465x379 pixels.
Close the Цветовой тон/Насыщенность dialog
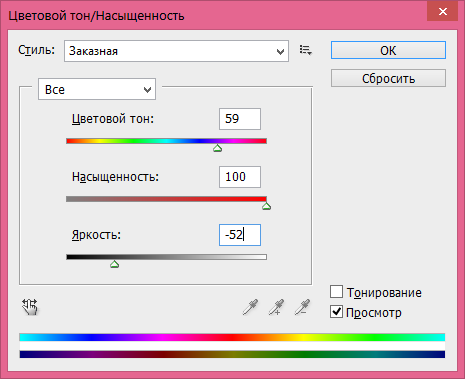click(x=443, y=12)
